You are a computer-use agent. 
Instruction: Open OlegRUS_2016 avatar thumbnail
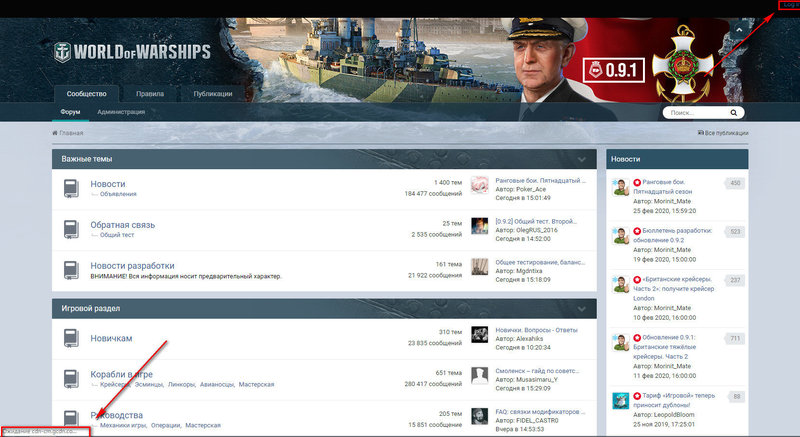pyautogui.click(x=479, y=226)
